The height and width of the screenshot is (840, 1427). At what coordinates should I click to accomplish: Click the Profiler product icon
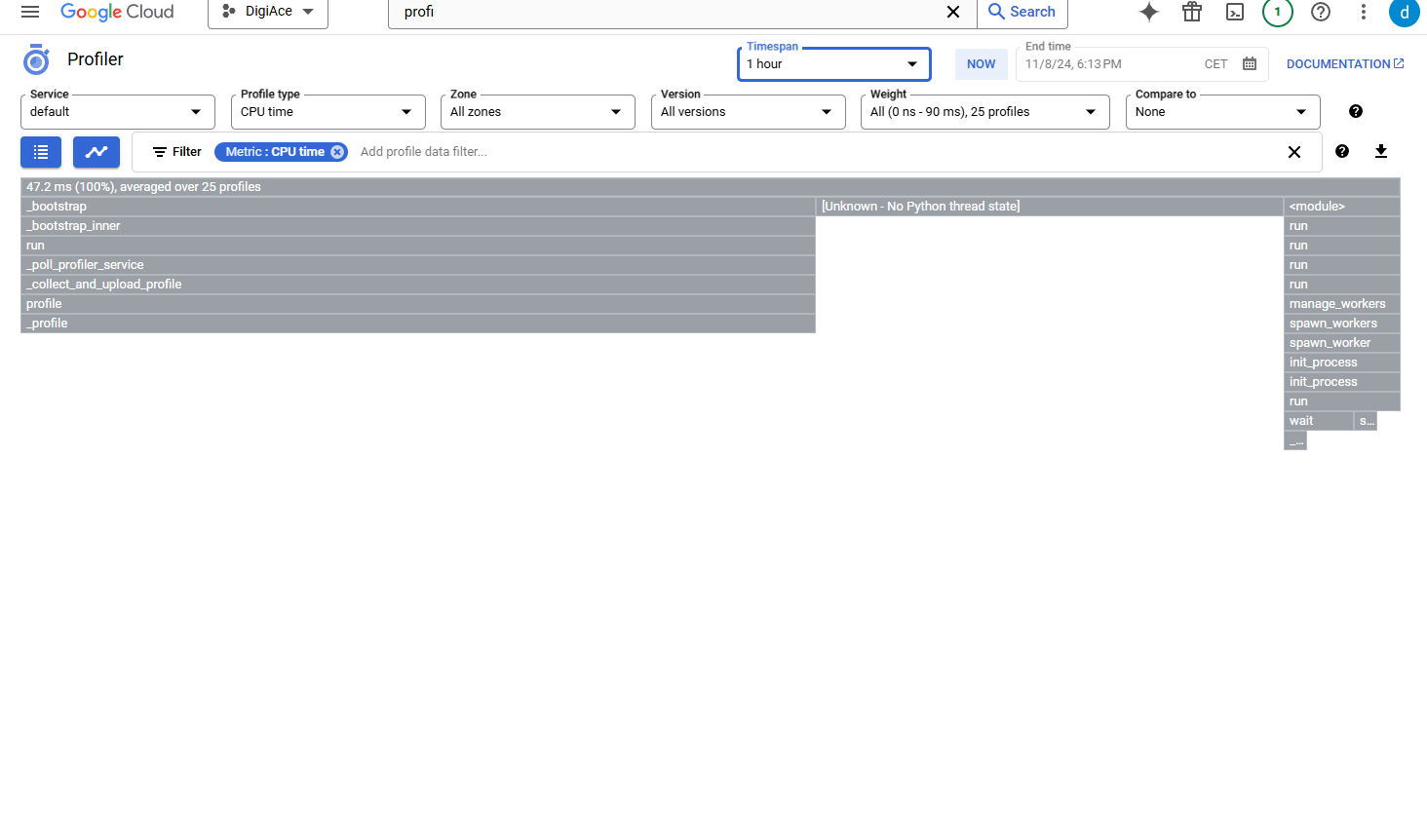click(x=36, y=59)
